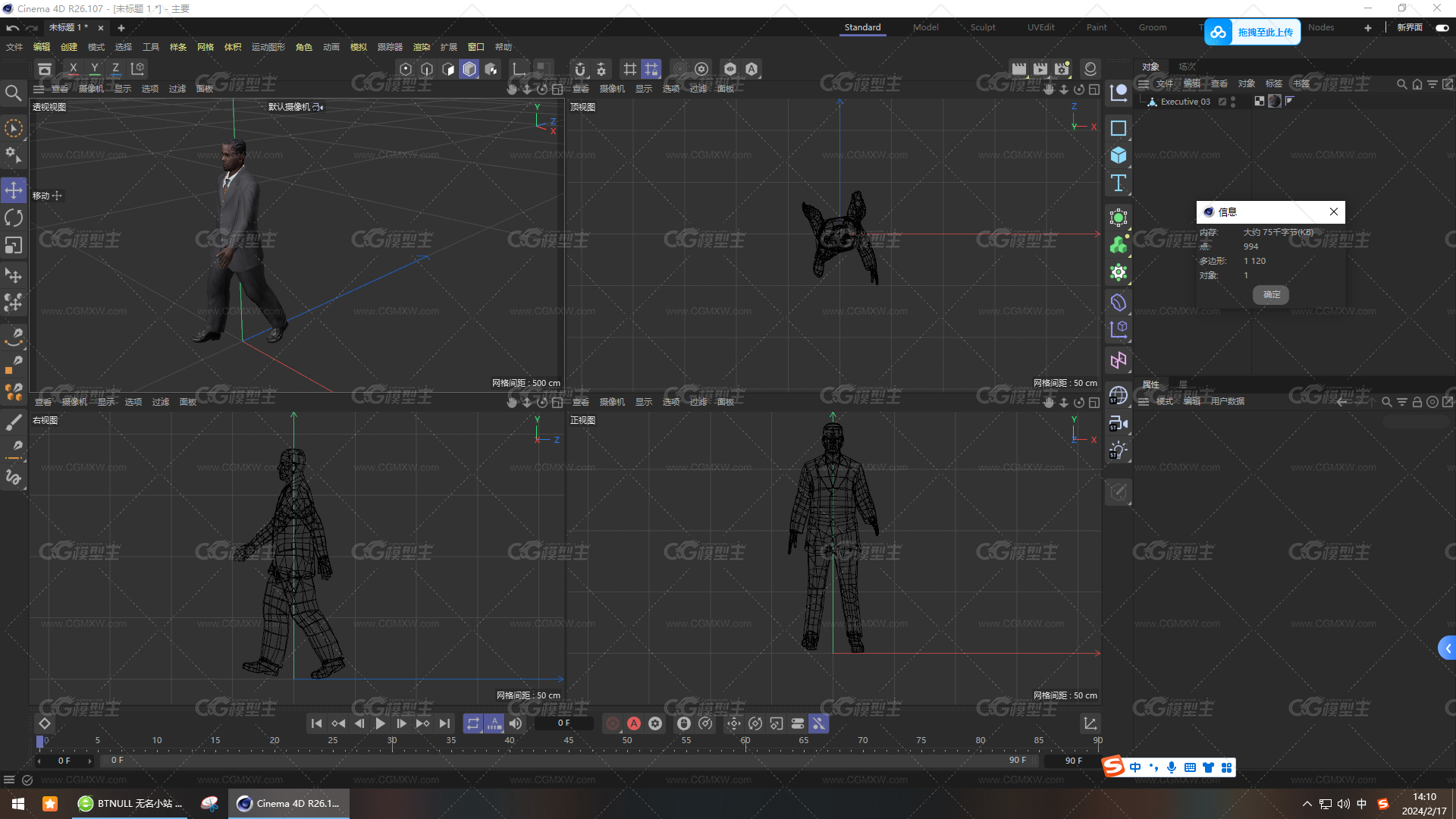Viewport: 1456px width, 819px height.
Task: Add a Rectangle spline object
Action: coord(1119,128)
